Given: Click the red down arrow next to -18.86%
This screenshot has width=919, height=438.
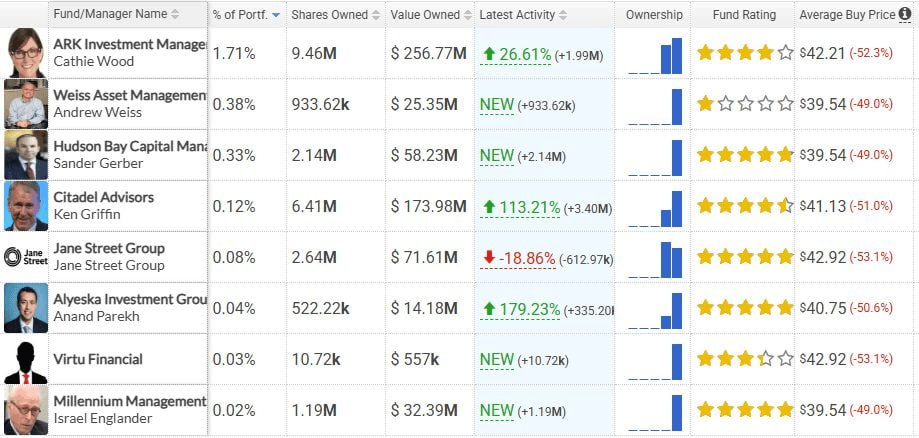Looking at the screenshot, I should [489, 257].
